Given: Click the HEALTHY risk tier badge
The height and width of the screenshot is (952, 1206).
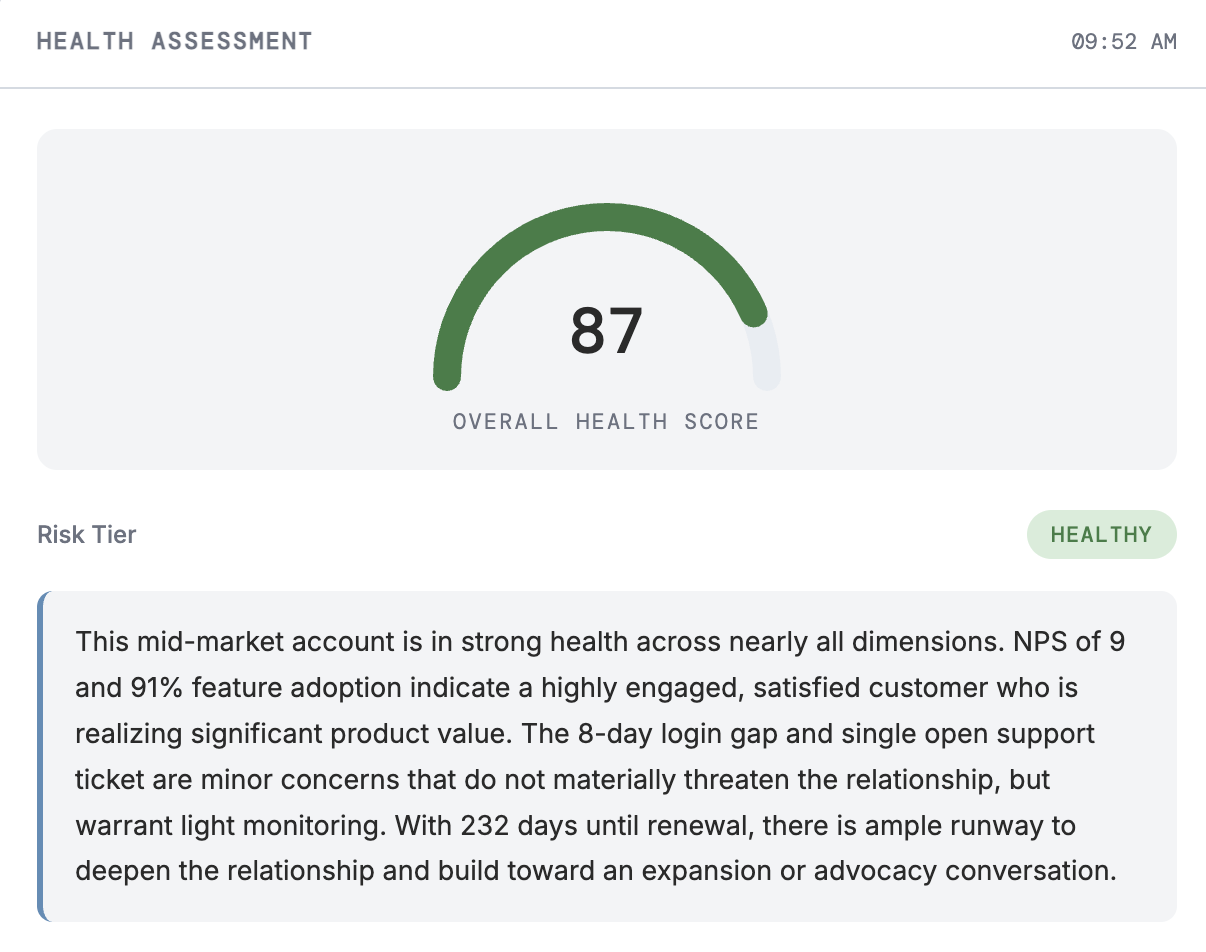Looking at the screenshot, I should pyautogui.click(x=1101, y=535).
